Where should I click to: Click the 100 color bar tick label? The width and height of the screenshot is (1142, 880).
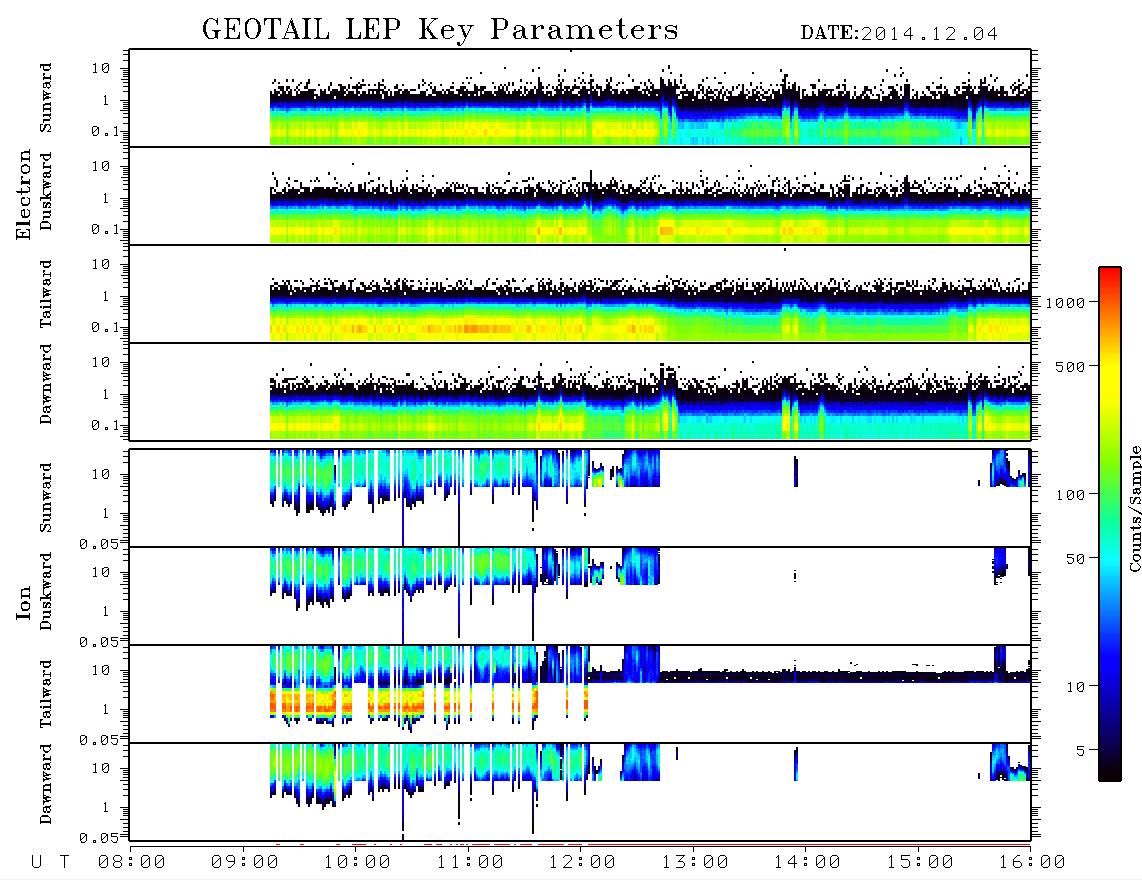tap(1070, 495)
